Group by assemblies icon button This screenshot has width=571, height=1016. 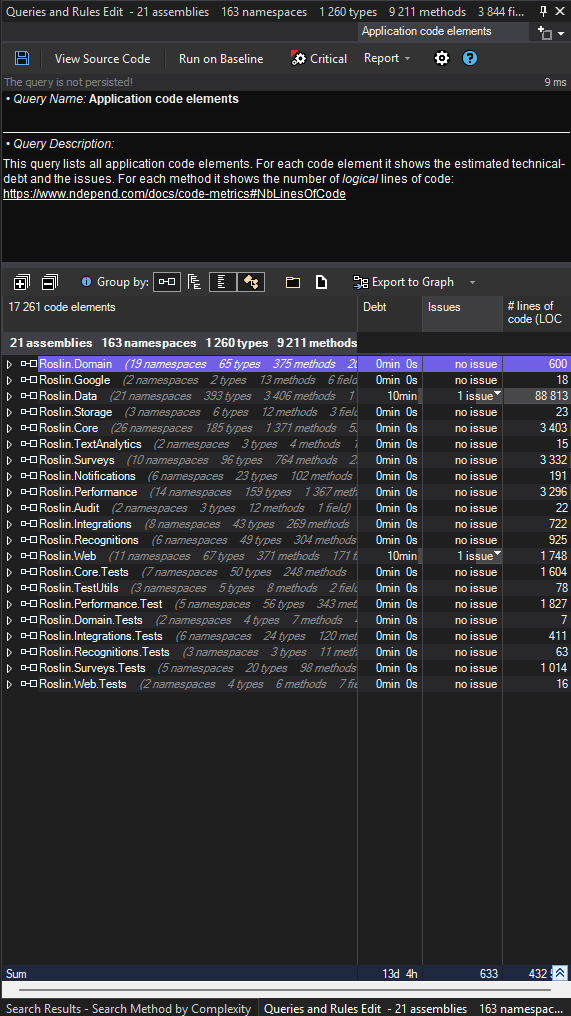coord(167,282)
